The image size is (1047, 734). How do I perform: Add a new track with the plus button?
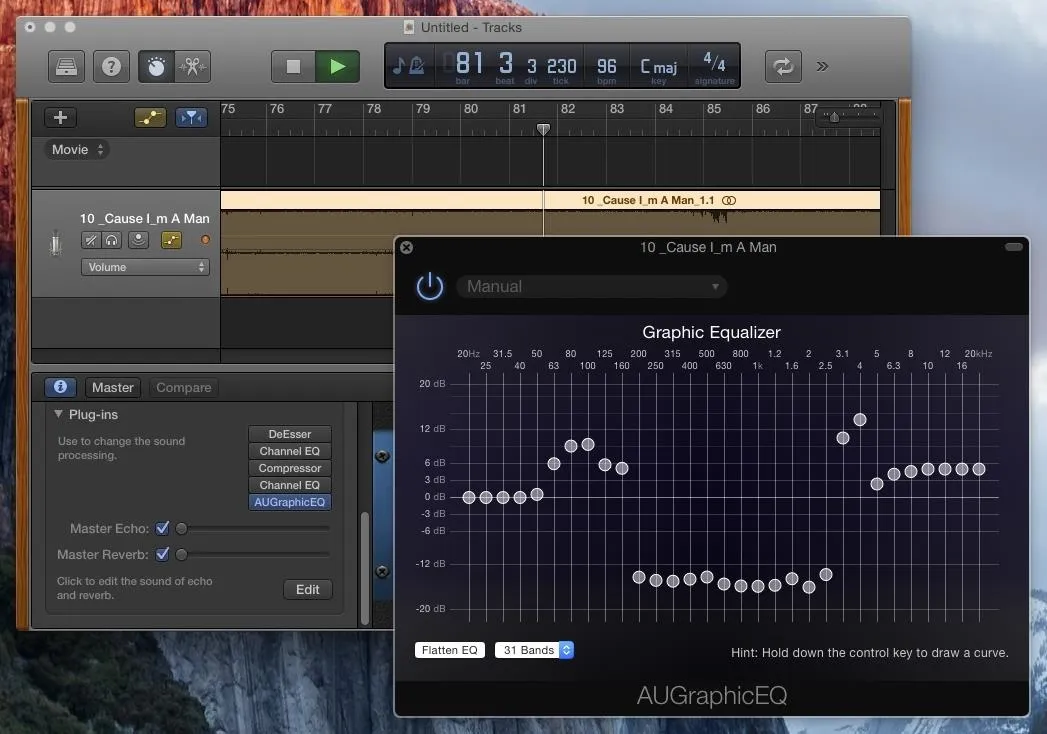point(60,118)
